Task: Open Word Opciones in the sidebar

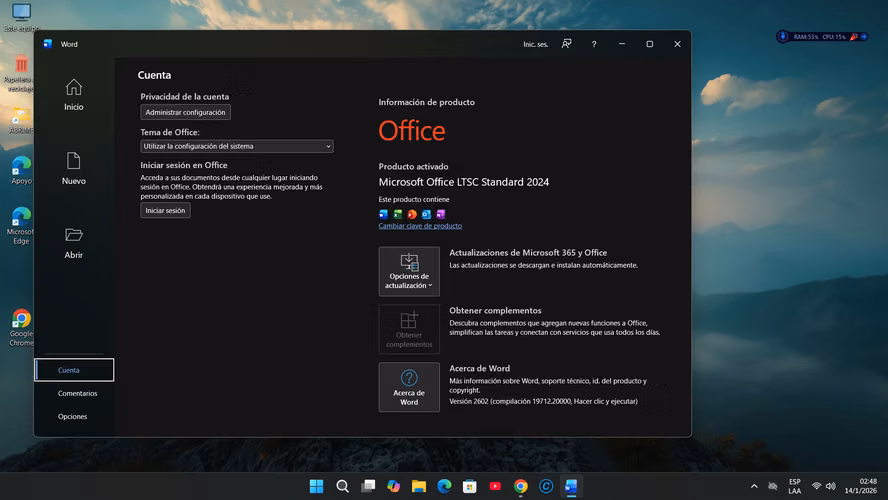Action: tap(72, 416)
